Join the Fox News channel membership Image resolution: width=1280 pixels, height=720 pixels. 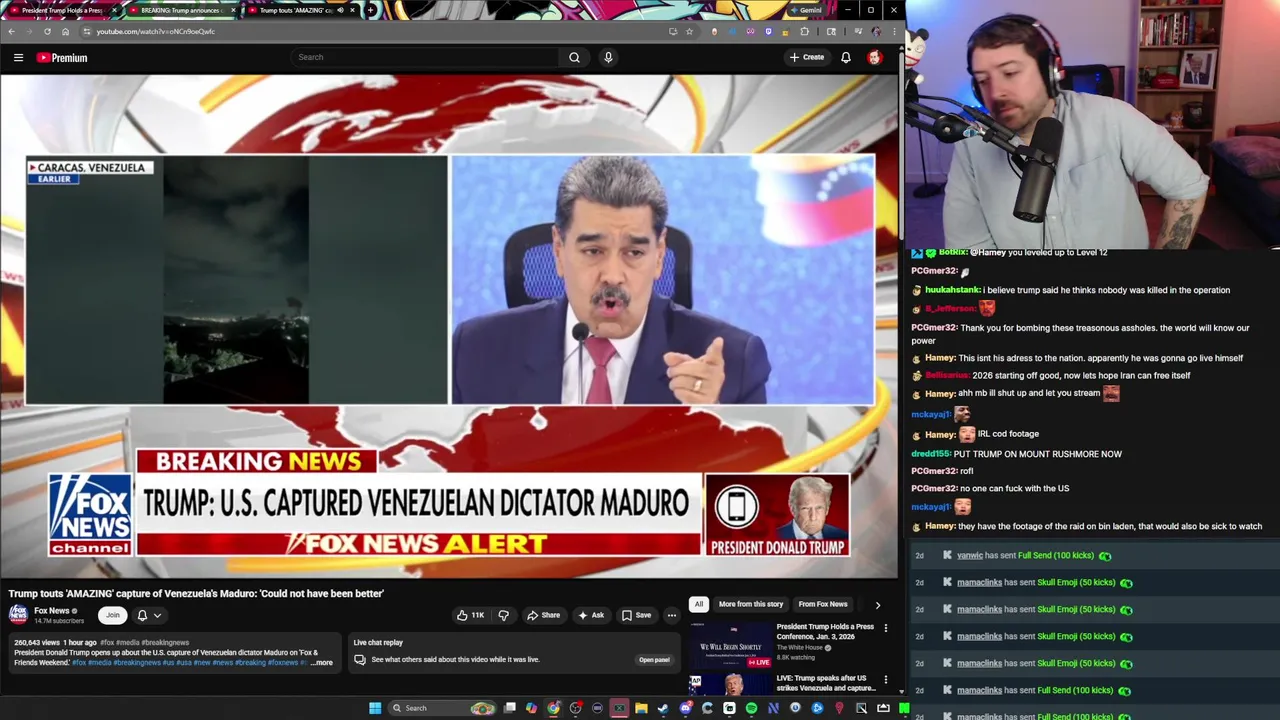[x=113, y=615]
